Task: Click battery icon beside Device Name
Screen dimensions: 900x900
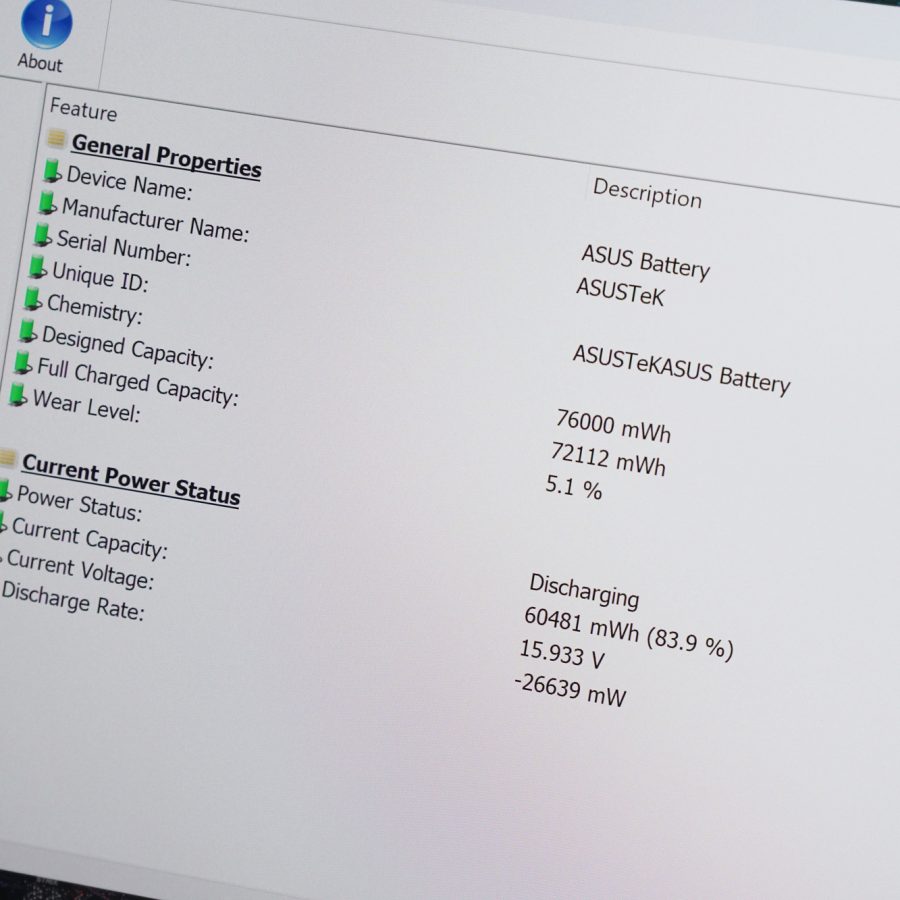Action: click(x=52, y=170)
